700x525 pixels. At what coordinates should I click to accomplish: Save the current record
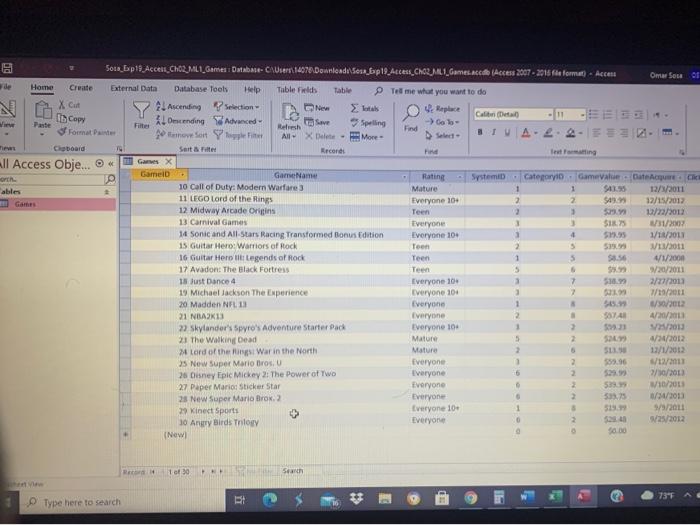(x=317, y=122)
